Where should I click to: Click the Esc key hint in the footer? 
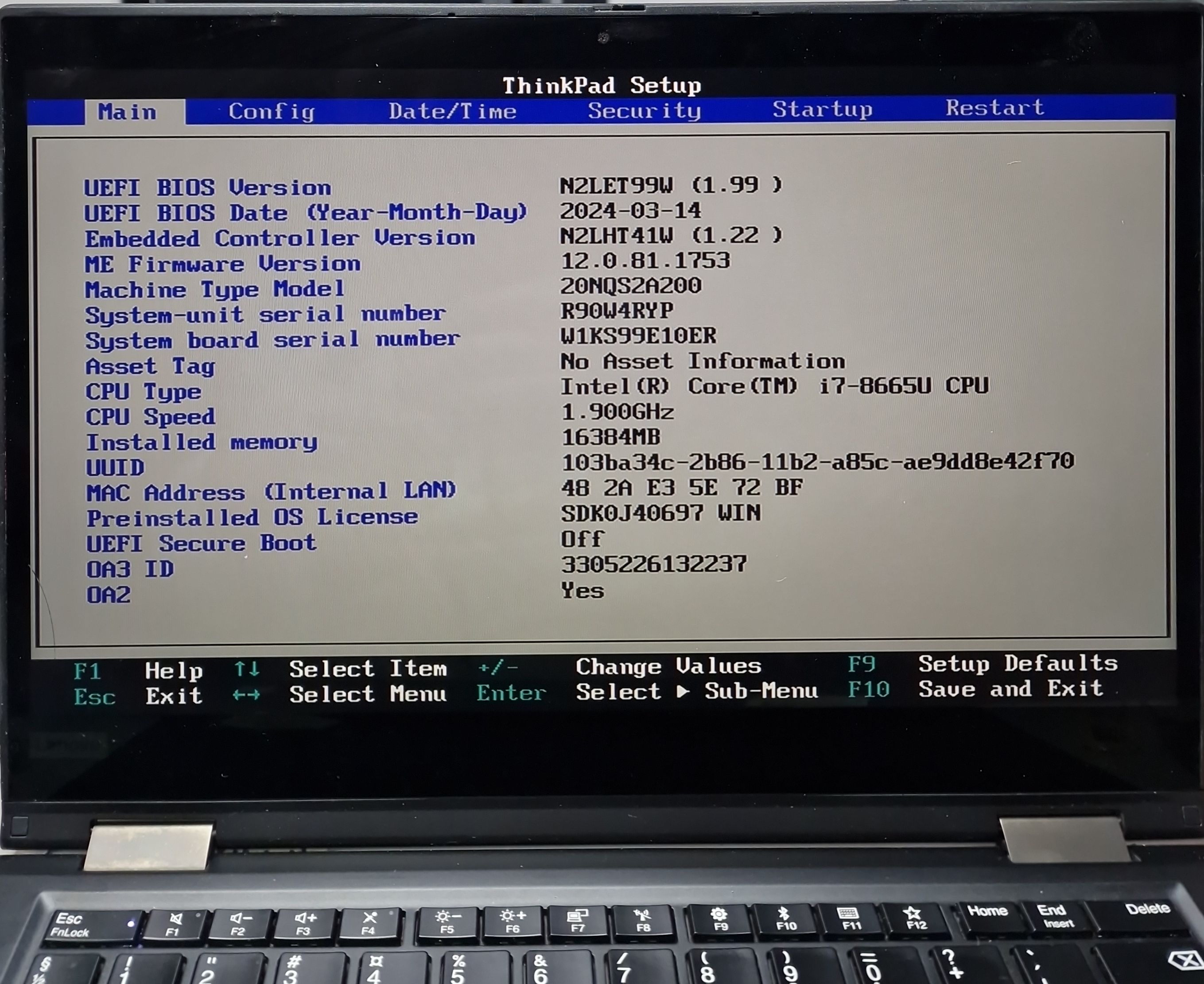coord(95,696)
